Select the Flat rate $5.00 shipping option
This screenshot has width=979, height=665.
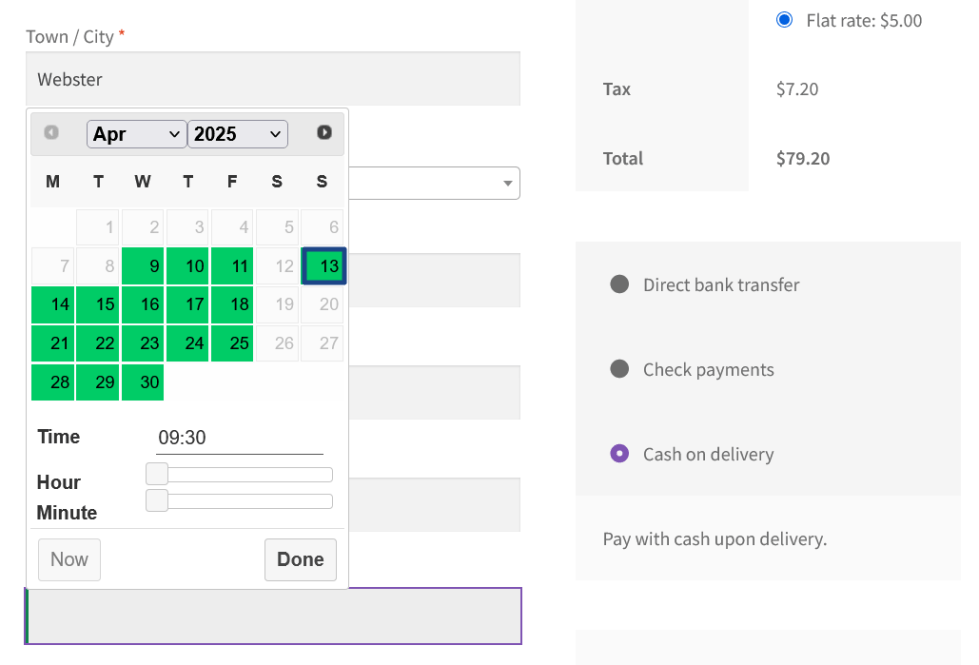coord(784,20)
